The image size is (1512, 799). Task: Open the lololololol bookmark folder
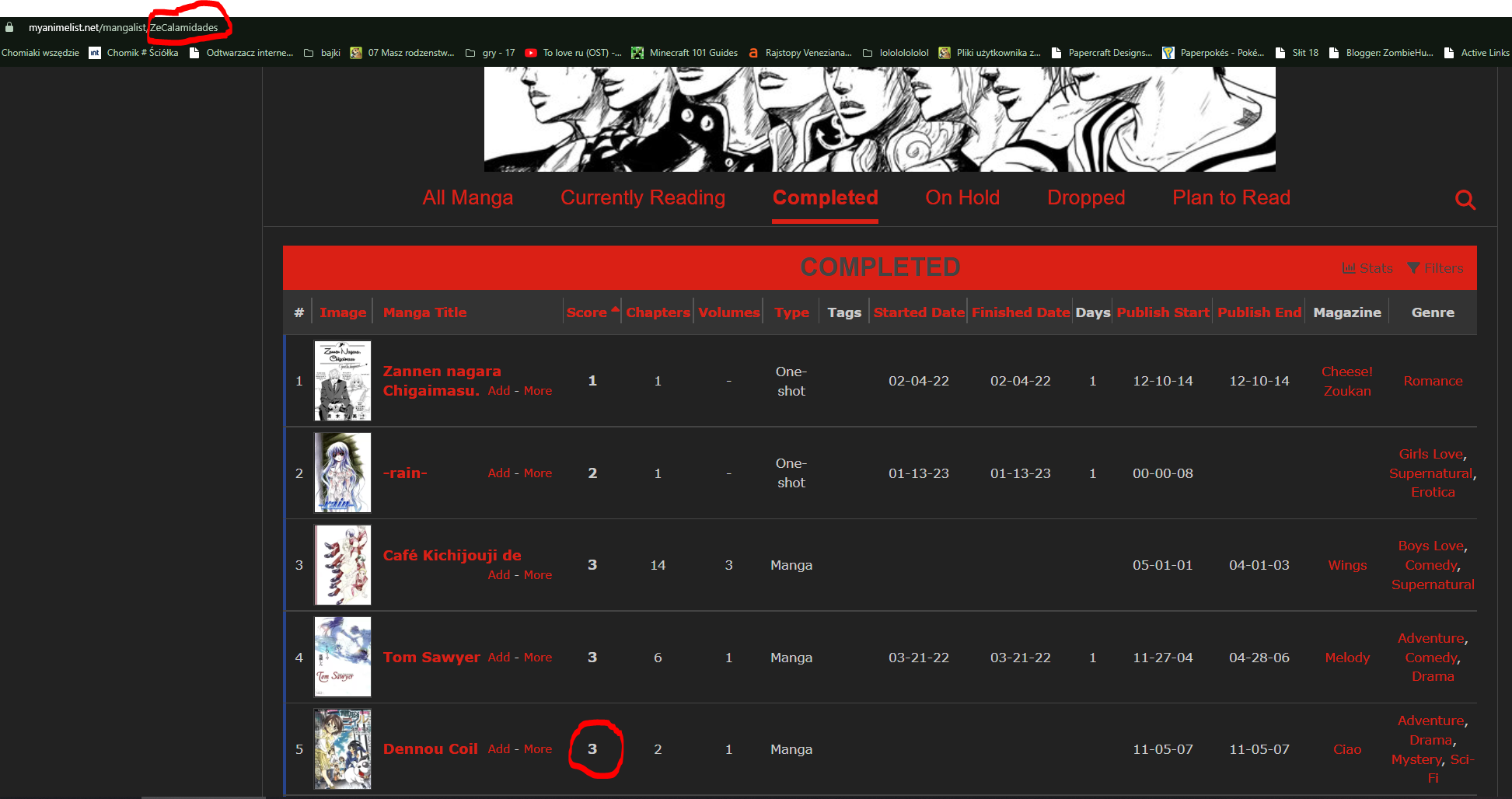(x=896, y=53)
